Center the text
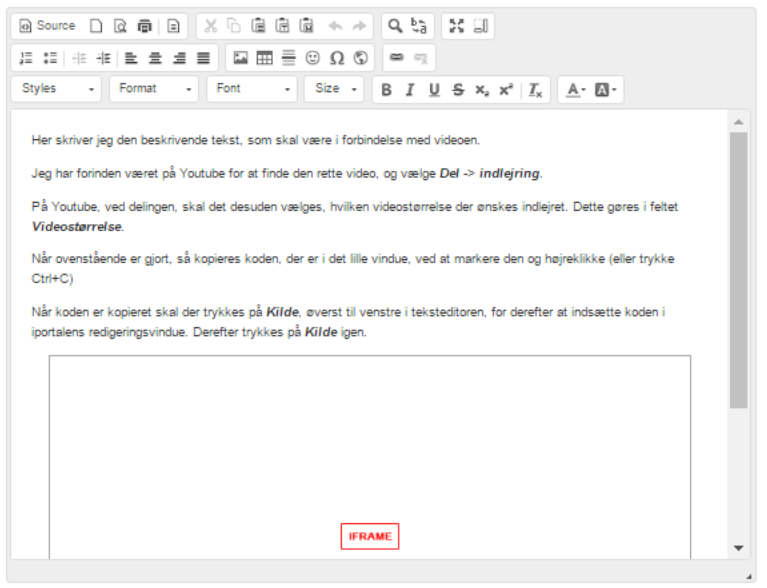This screenshot has width=767, height=588. pyautogui.click(x=155, y=58)
